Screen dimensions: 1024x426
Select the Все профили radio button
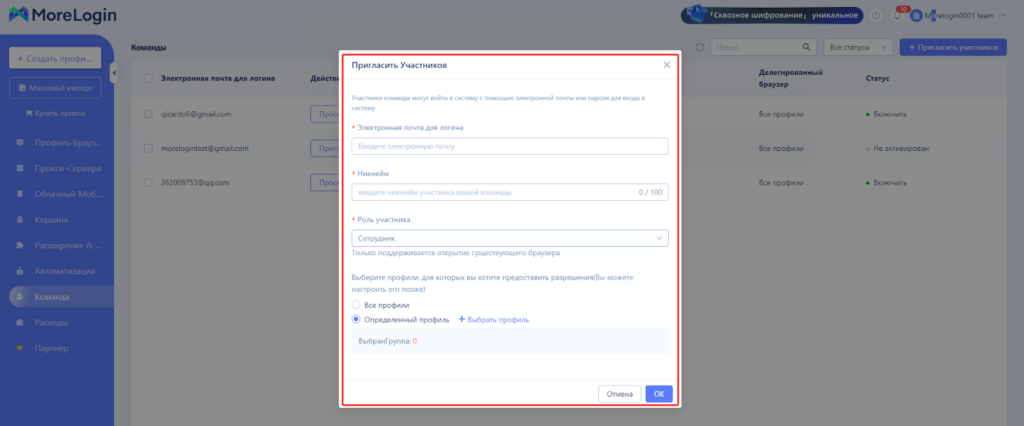coord(356,304)
